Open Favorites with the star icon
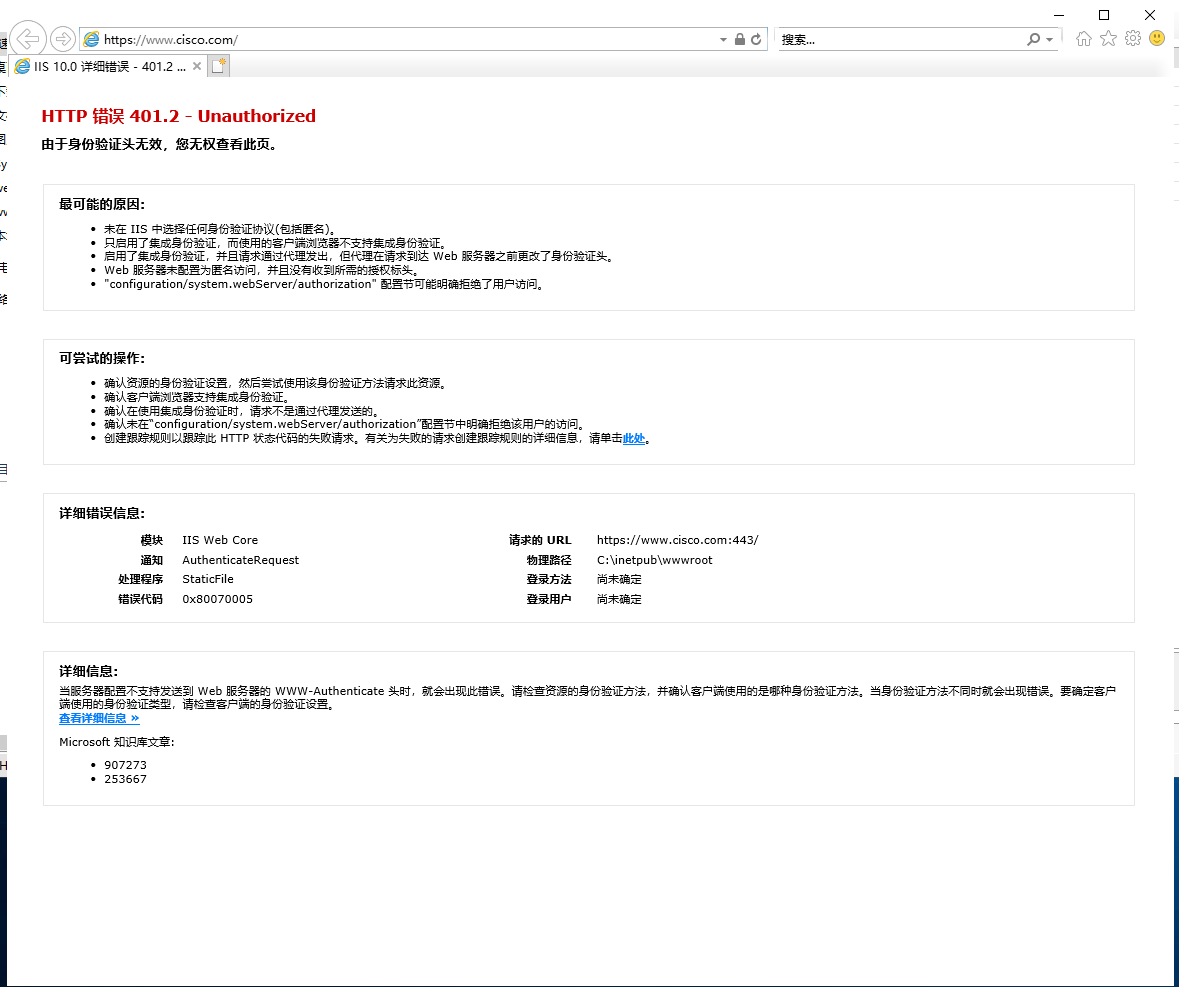The width and height of the screenshot is (1179, 987). click(x=1108, y=39)
